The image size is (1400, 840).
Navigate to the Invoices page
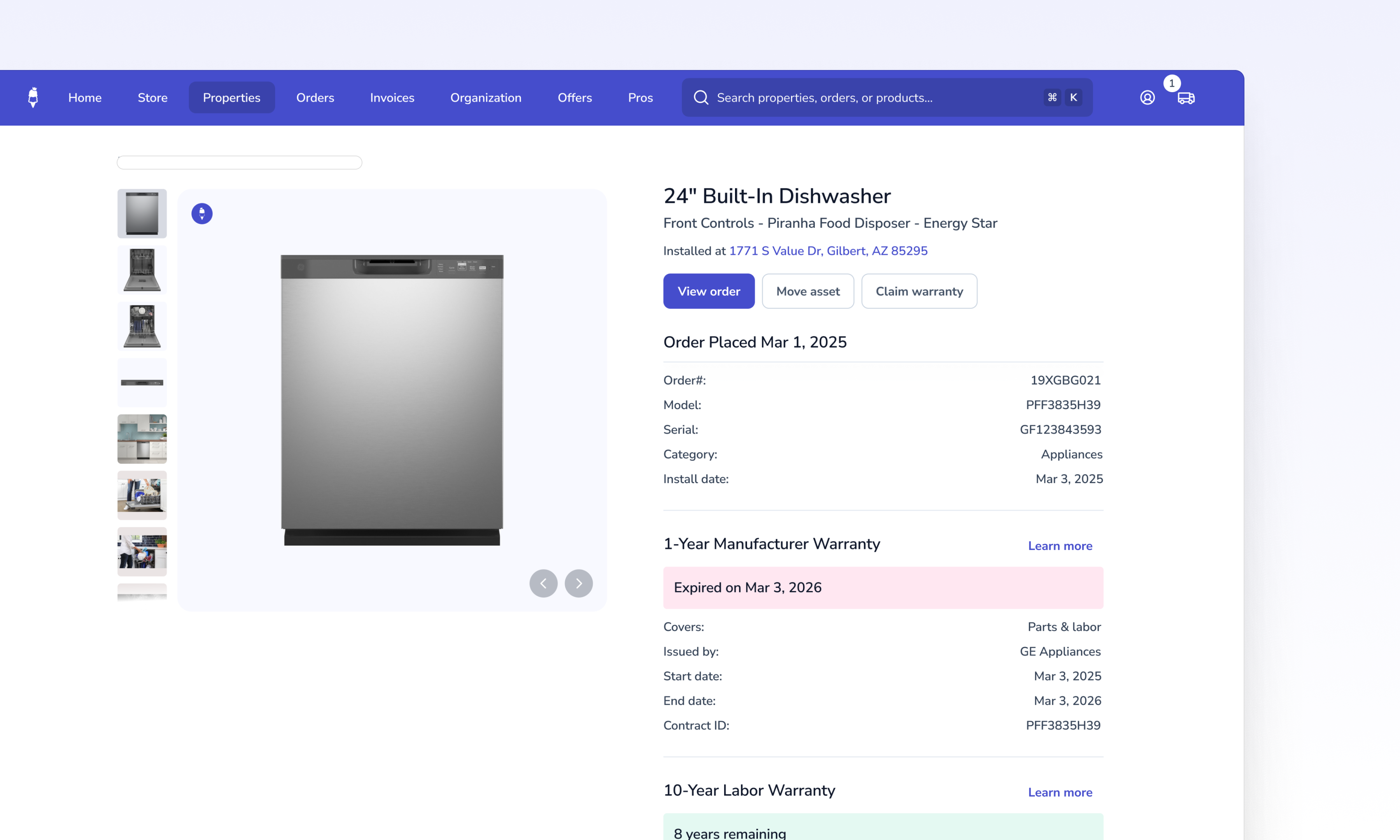[x=392, y=97]
